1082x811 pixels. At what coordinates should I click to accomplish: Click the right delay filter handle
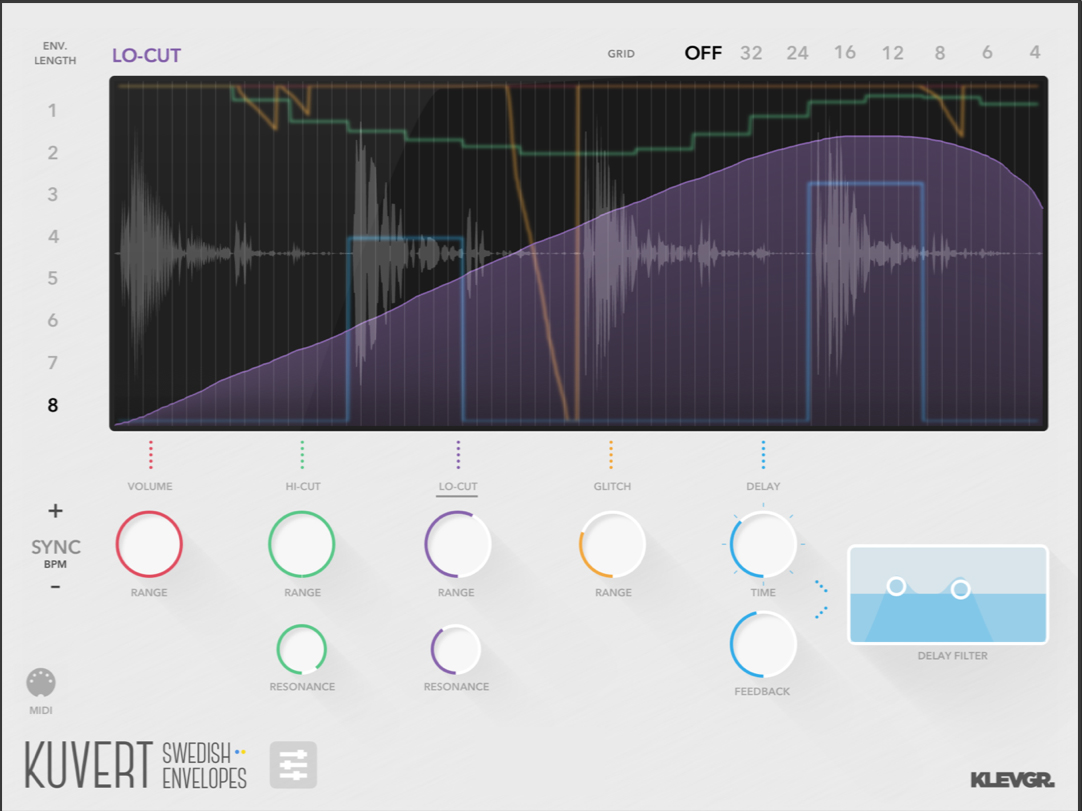(961, 589)
